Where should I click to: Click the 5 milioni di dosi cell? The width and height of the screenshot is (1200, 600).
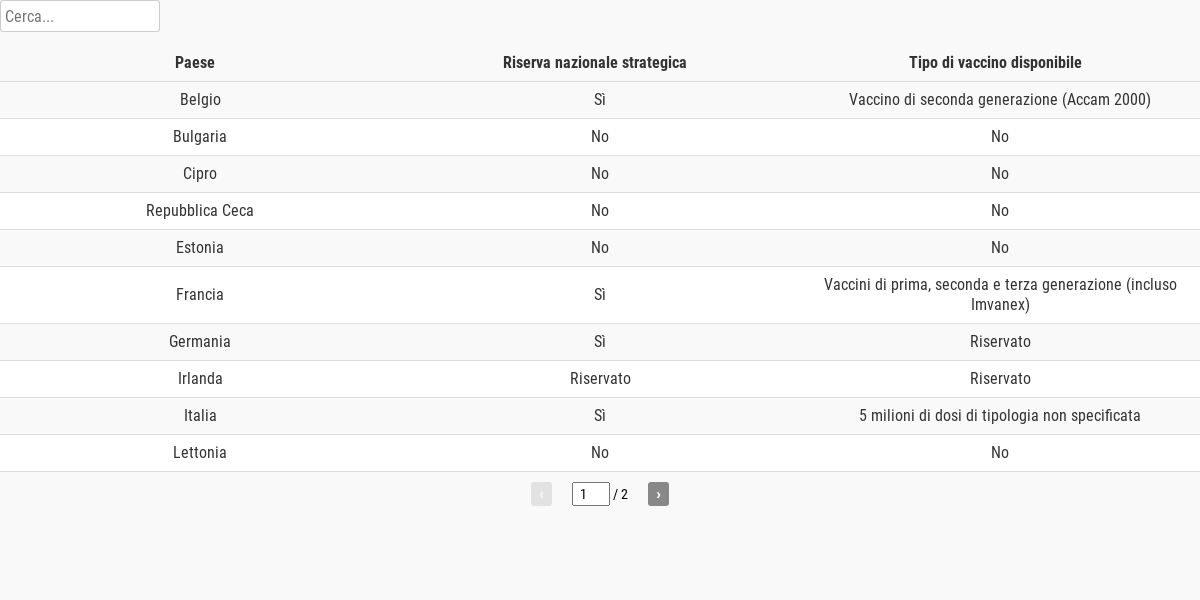(1000, 416)
